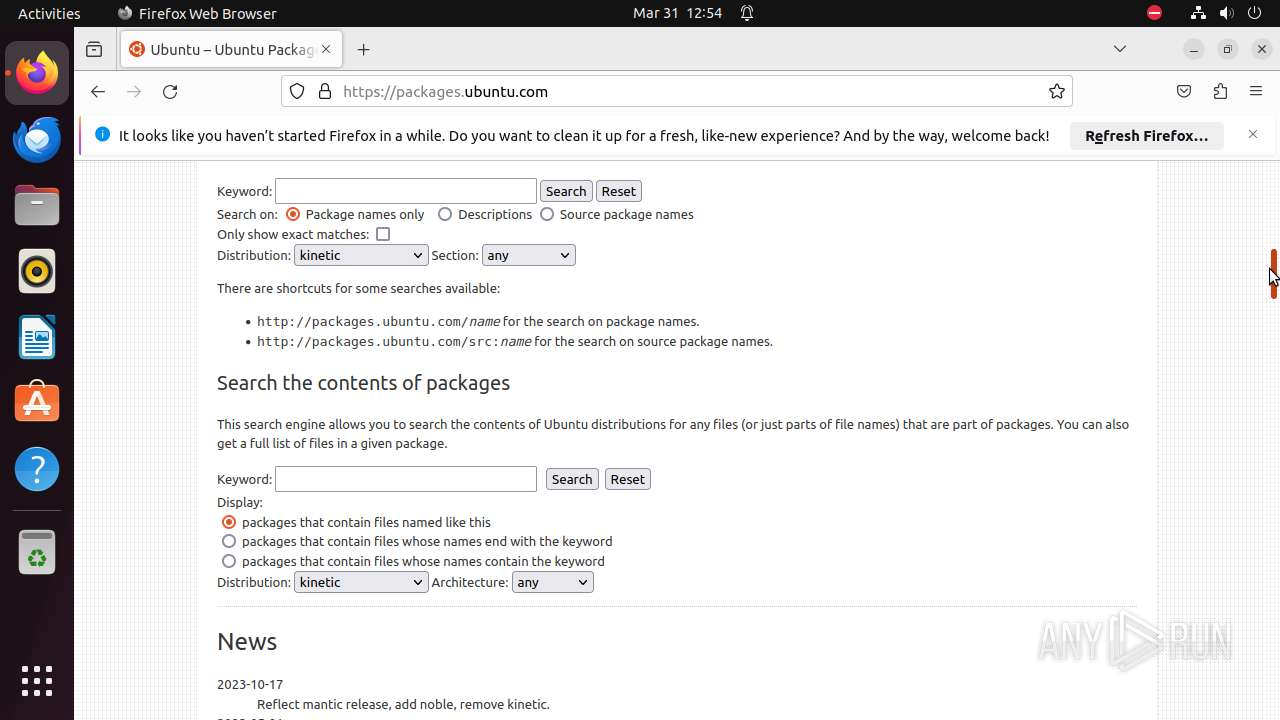The width and height of the screenshot is (1280, 720).
Task: Show Applications grid at dock bottom
Action: (x=37, y=681)
